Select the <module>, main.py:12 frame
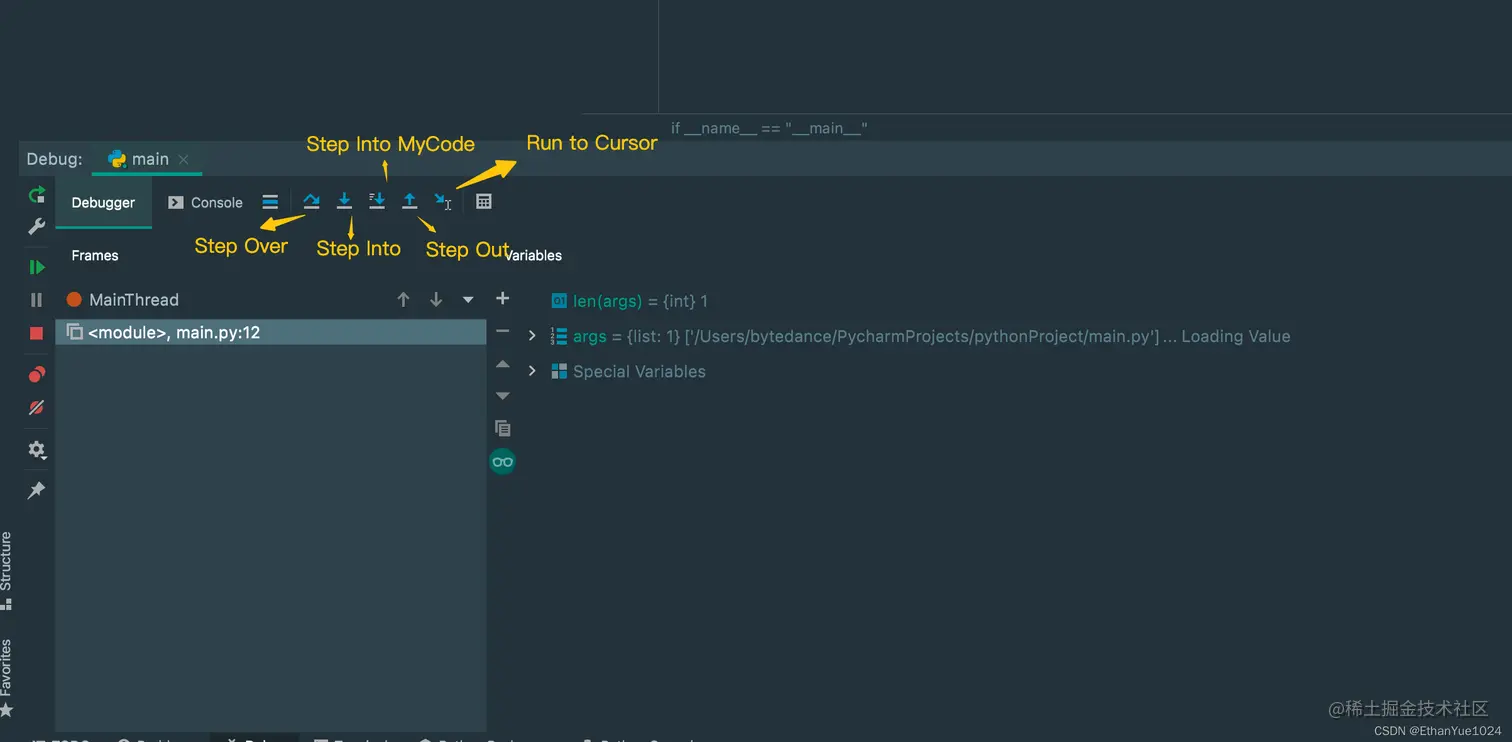Viewport: 1512px width, 742px height. point(271,332)
